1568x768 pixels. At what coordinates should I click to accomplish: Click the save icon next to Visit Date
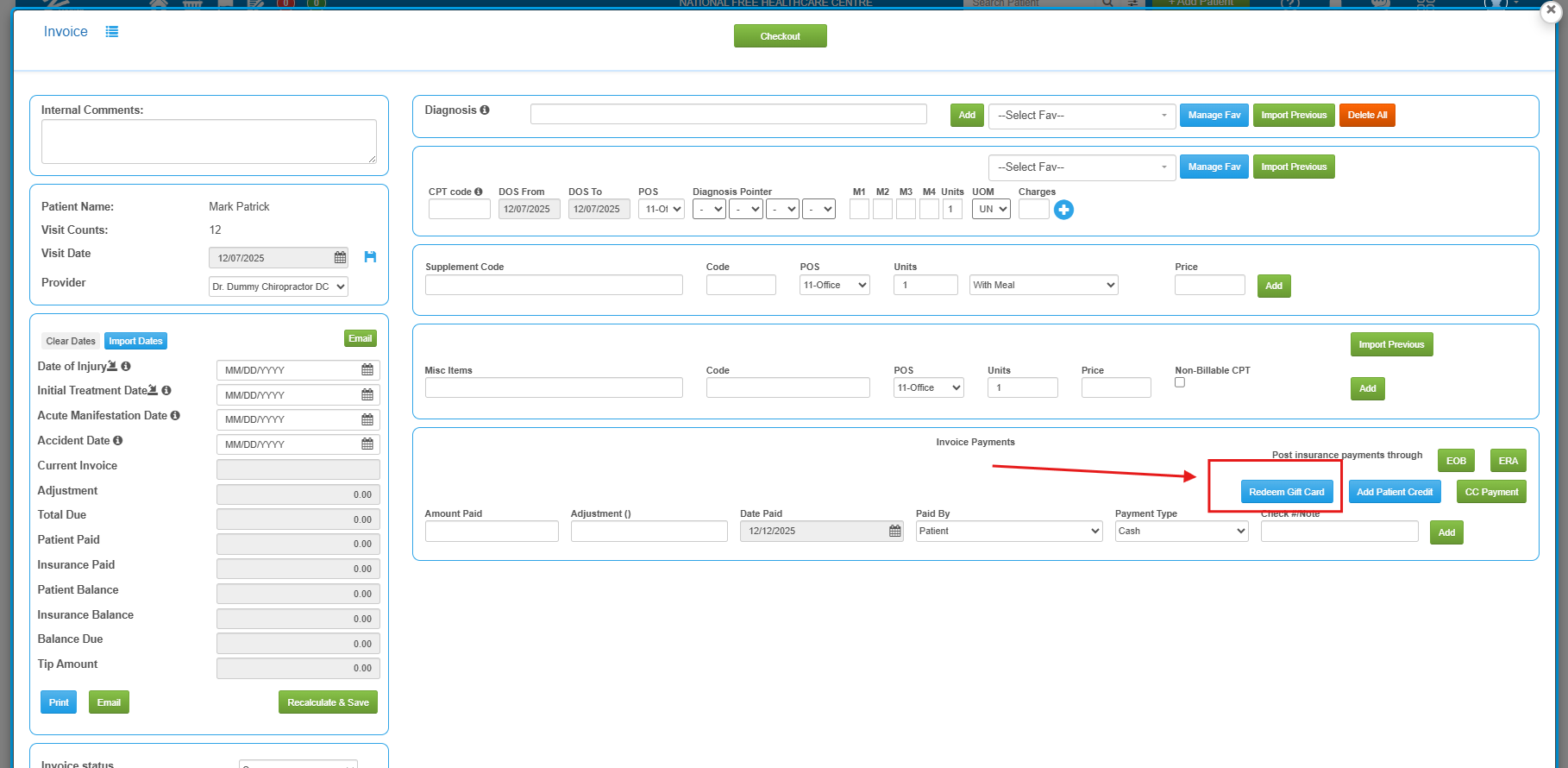click(370, 257)
